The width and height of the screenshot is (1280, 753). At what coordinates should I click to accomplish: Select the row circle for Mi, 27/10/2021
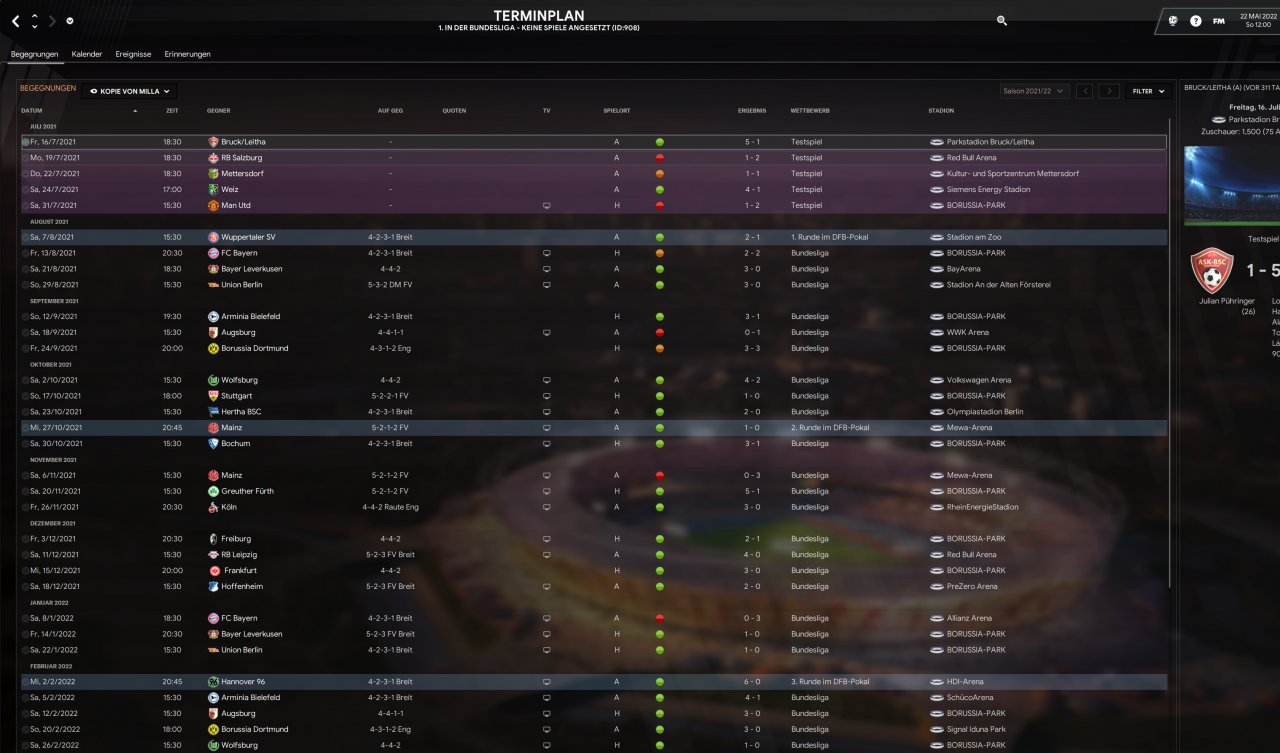pos(25,428)
